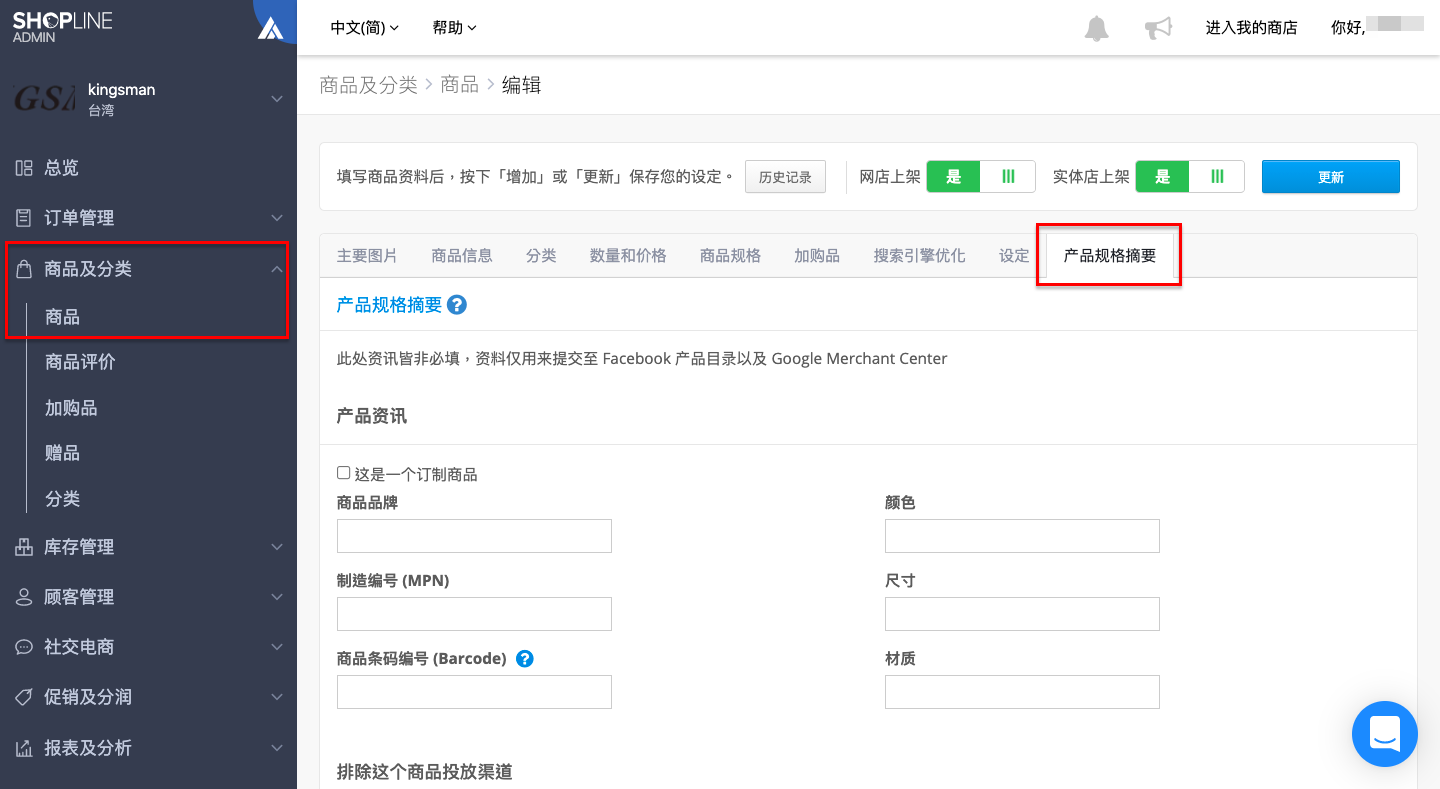1440x789 pixels.
Task: Open the 中文(简) language dropdown
Action: (365, 28)
